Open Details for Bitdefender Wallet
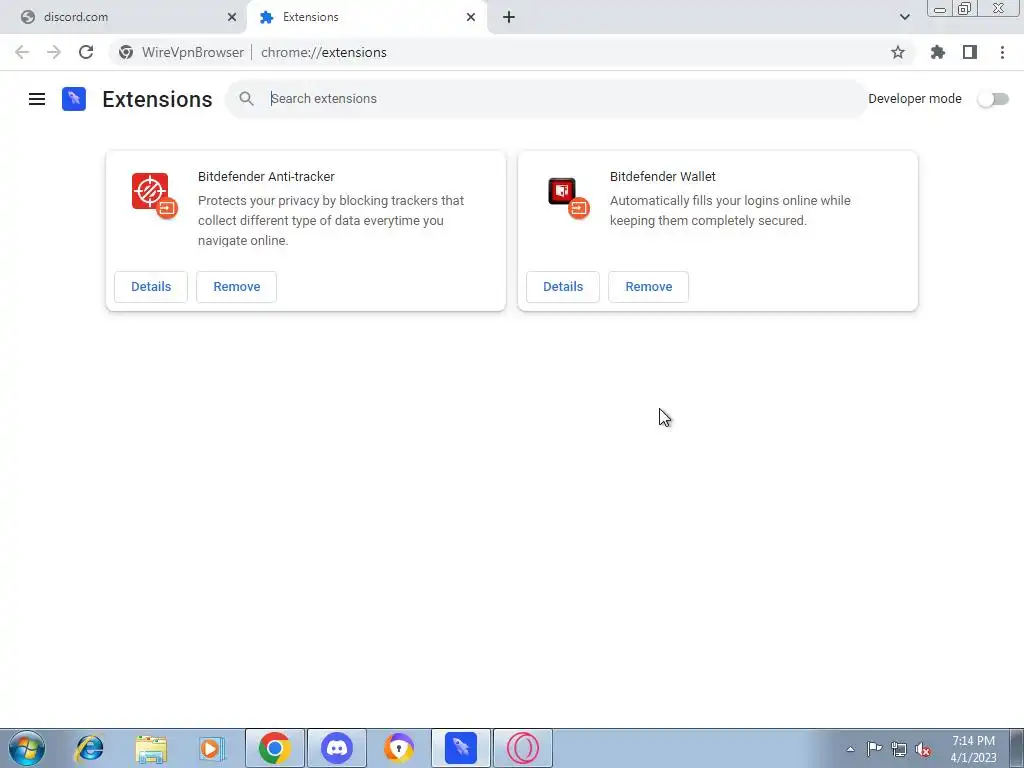 click(x=563, y=287)
